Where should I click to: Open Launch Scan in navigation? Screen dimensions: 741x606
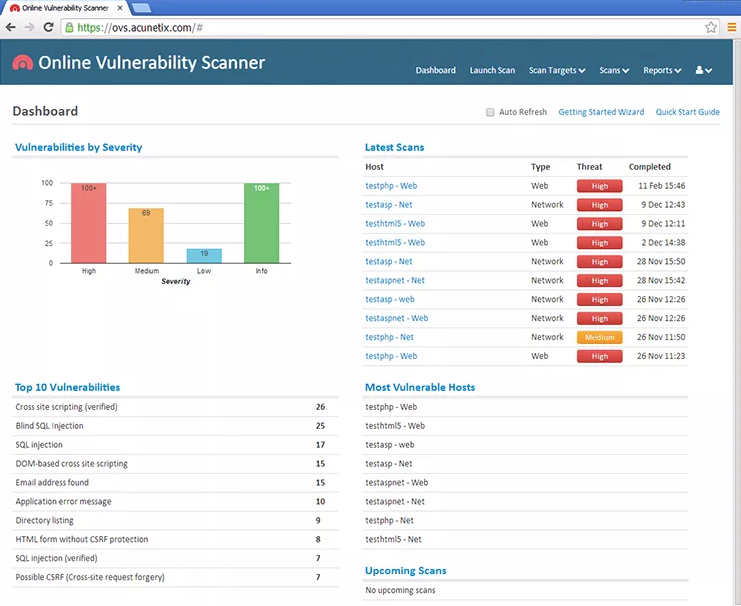(x=492, y=70)
